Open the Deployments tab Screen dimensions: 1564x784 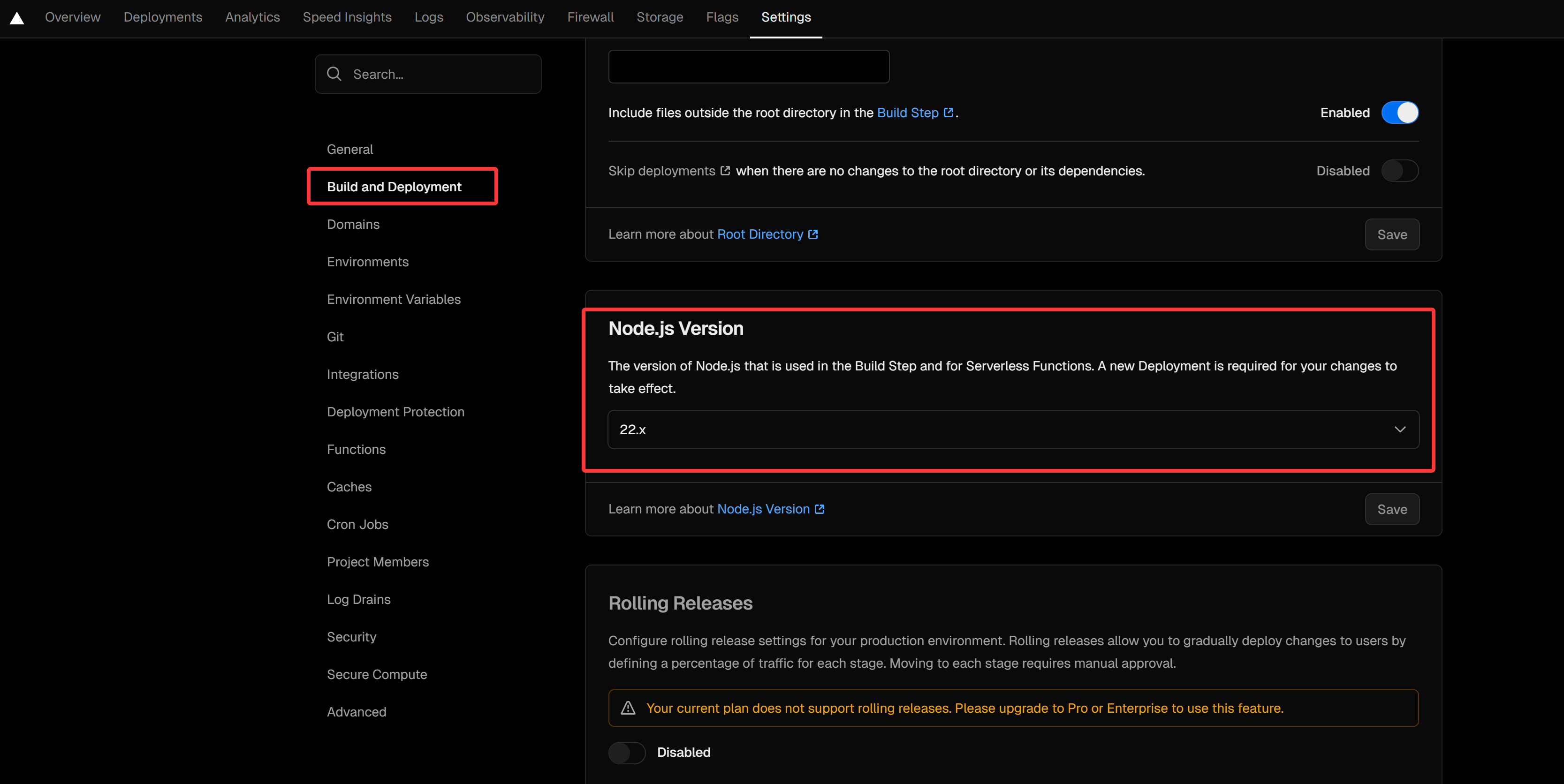(163, 17)
